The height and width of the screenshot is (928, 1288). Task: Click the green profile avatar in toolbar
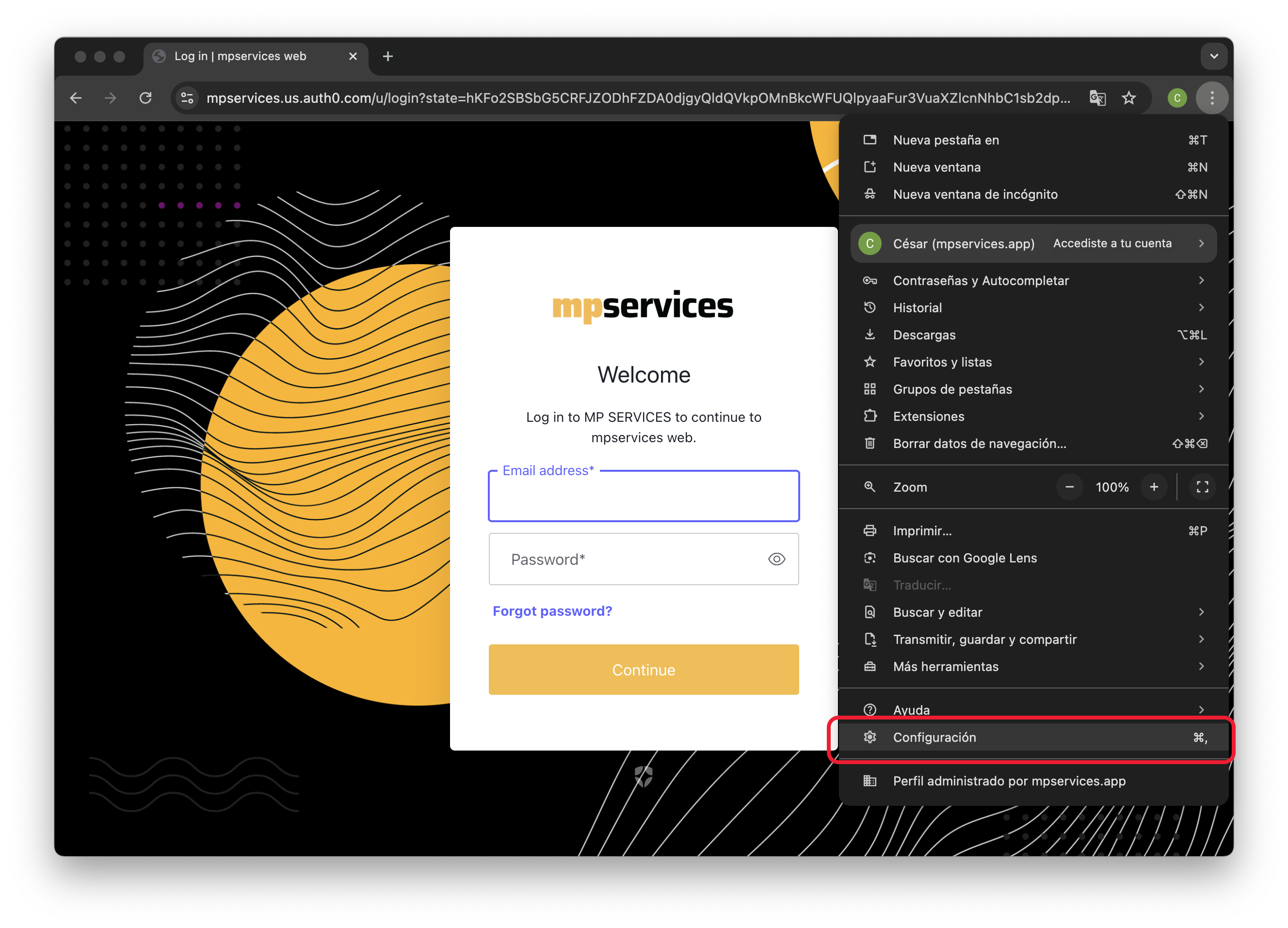(x=1176, y=98)
